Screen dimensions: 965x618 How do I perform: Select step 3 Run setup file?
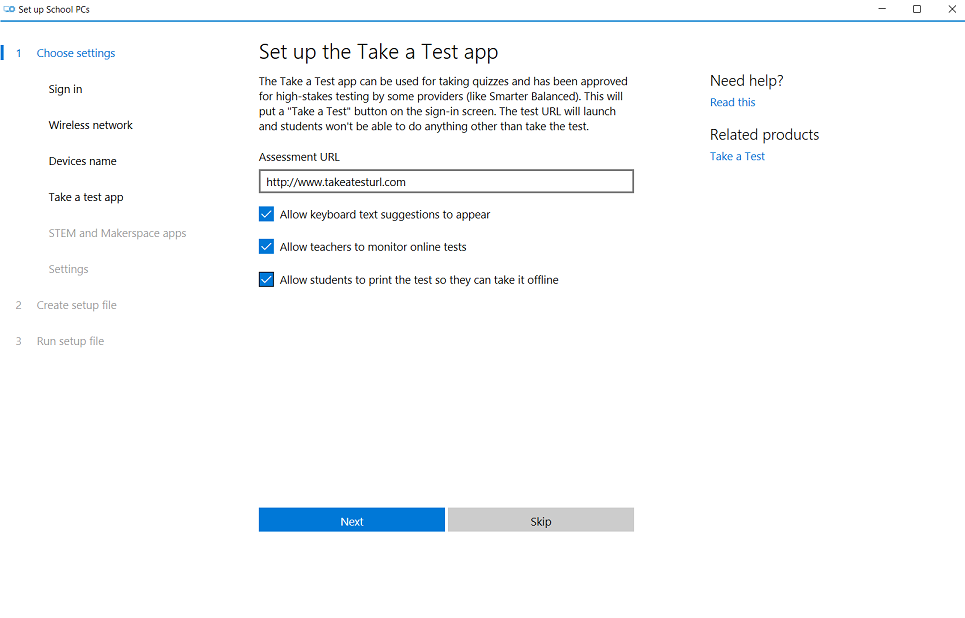pos(70,341)
